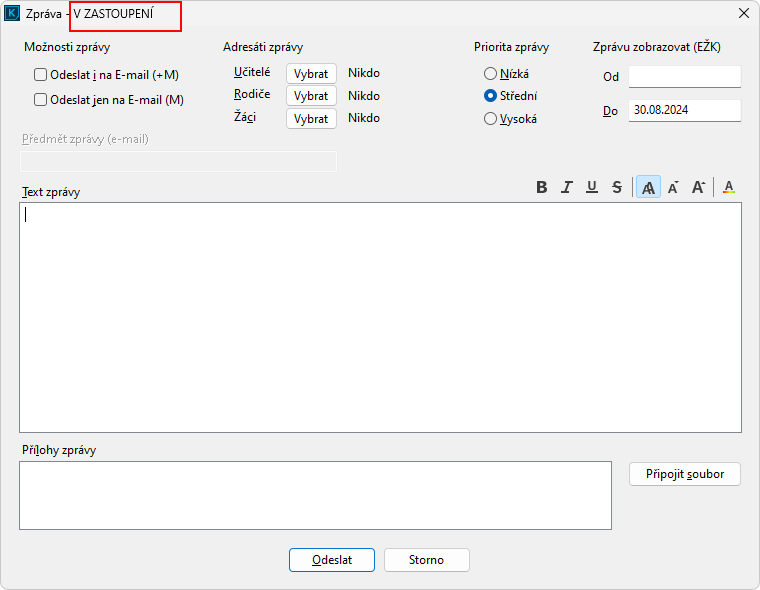Click the app icon in title bar
Screen dimensions: 760x590
[x=14, y=14]
